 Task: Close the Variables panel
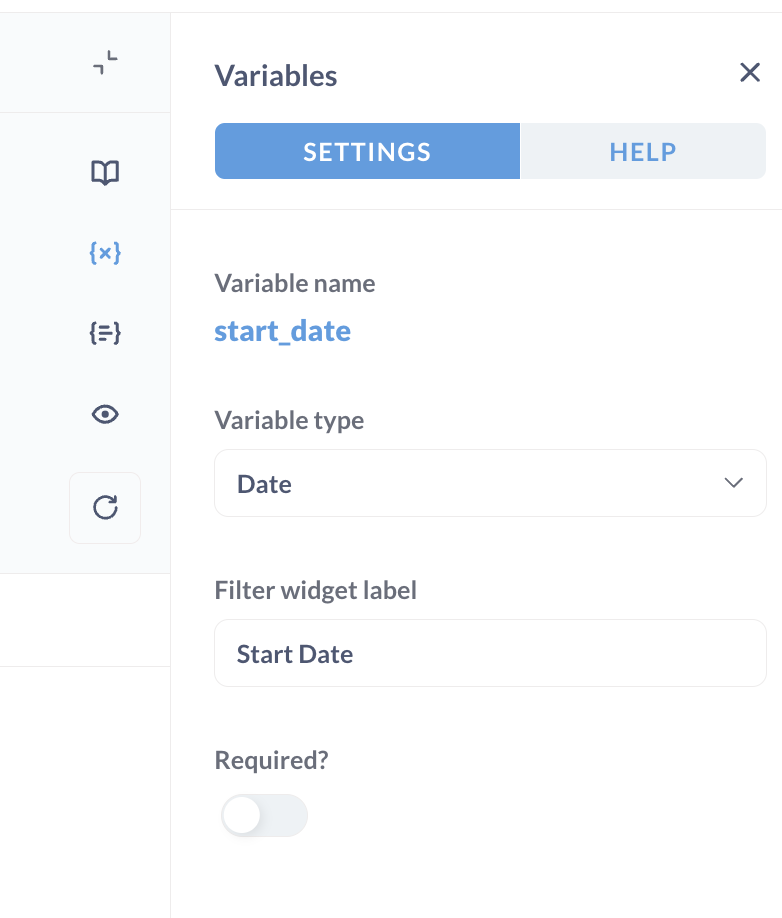tap(750, 73)
